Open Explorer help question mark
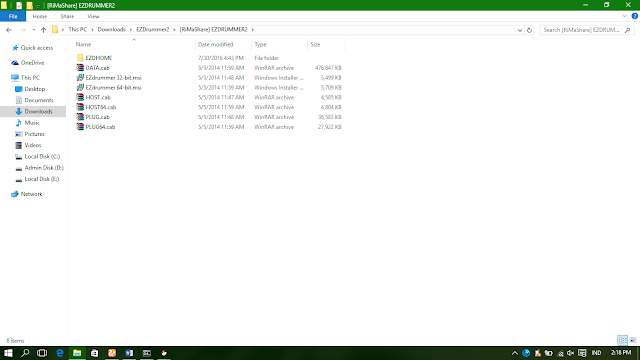640x360 pixels. point(635,16)
